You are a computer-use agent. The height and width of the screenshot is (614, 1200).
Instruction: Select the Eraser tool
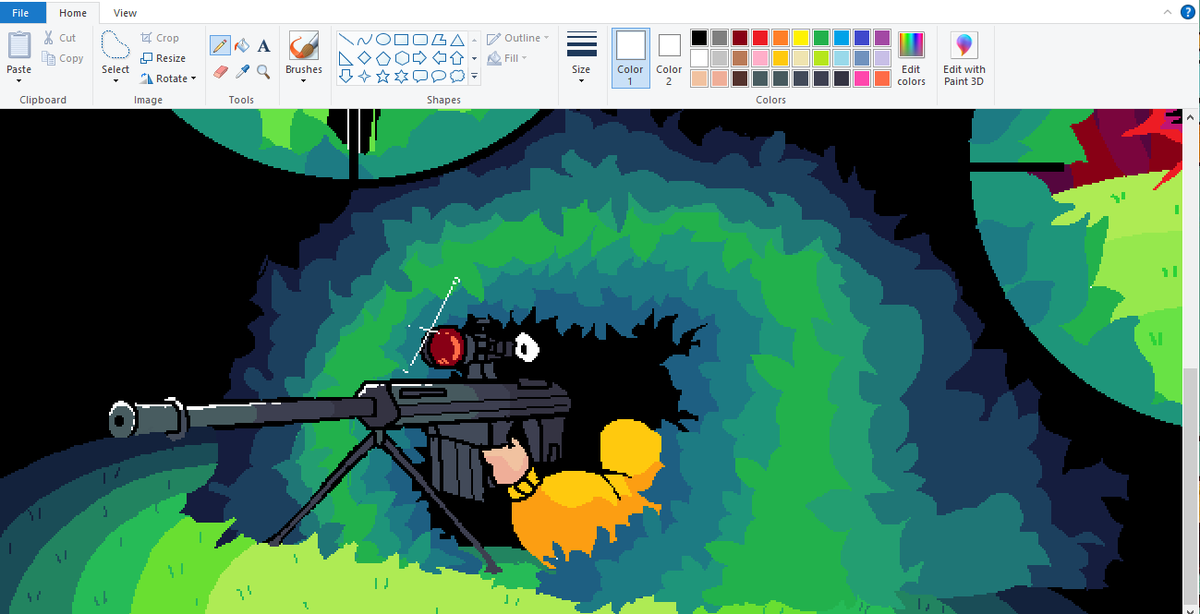coord(220,72)
